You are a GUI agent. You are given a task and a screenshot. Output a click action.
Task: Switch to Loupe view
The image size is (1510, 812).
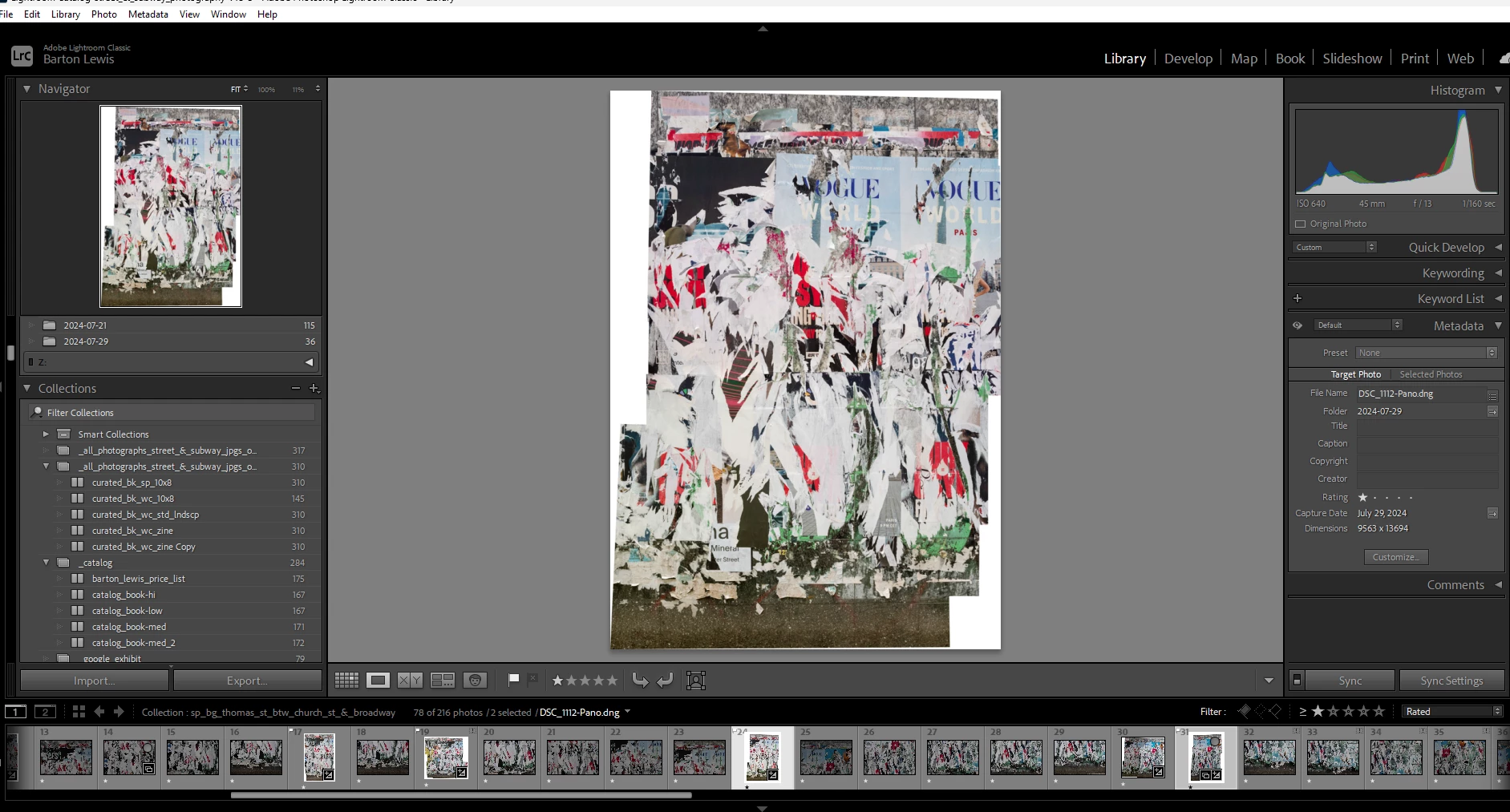coord(378,681)
